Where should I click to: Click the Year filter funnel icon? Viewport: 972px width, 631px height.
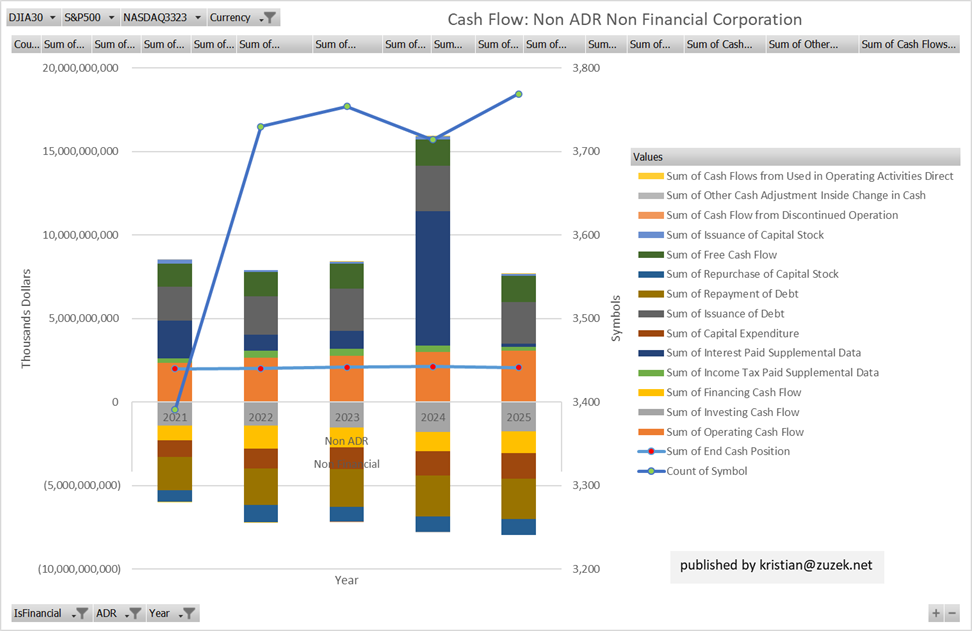point(187,613)
